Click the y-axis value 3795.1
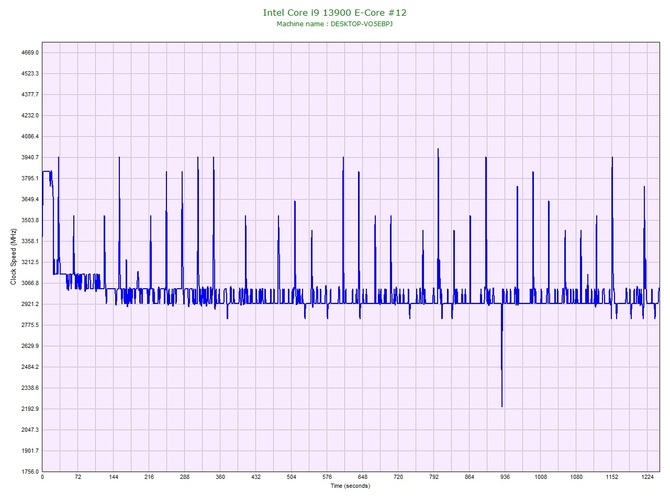The height and width of the screenshot is (503, 670). (x=30, y=178)
